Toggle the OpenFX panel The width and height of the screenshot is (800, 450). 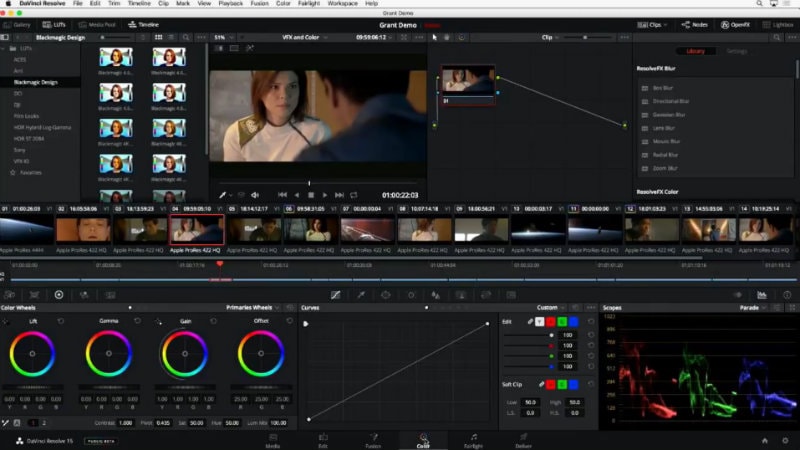tap(734, 23)
